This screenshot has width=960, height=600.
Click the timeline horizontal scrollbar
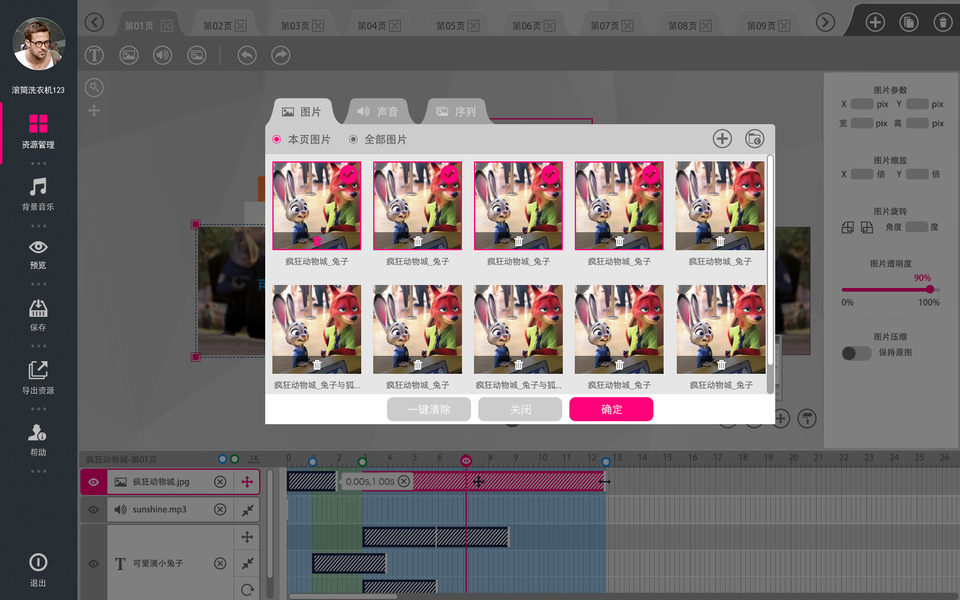pyautogui.click(x=343, y=596)
